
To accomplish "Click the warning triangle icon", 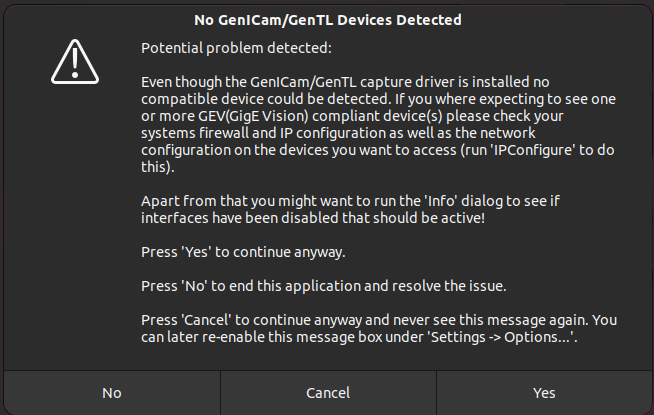I will tap(75, 62).
